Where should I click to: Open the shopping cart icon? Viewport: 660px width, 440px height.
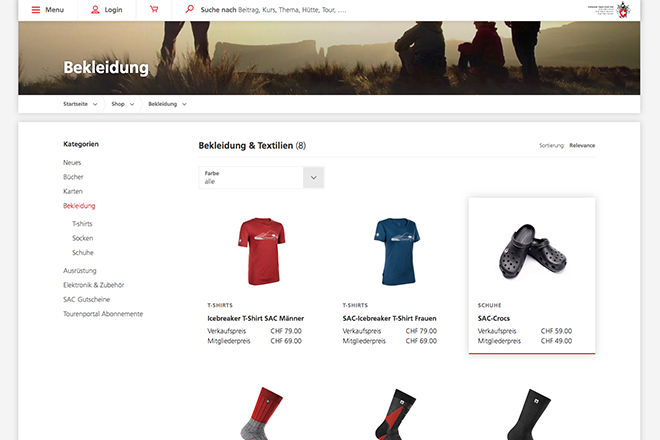(154, 9)
